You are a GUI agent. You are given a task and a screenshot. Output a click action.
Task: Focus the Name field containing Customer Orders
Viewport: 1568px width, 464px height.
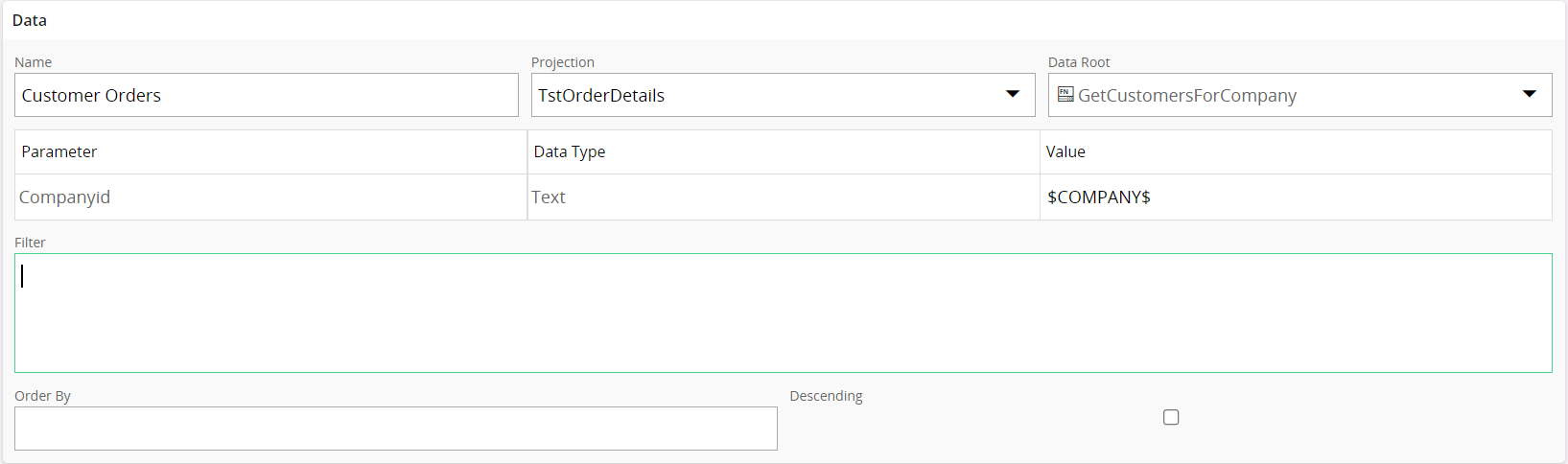(x=267, y=95)
